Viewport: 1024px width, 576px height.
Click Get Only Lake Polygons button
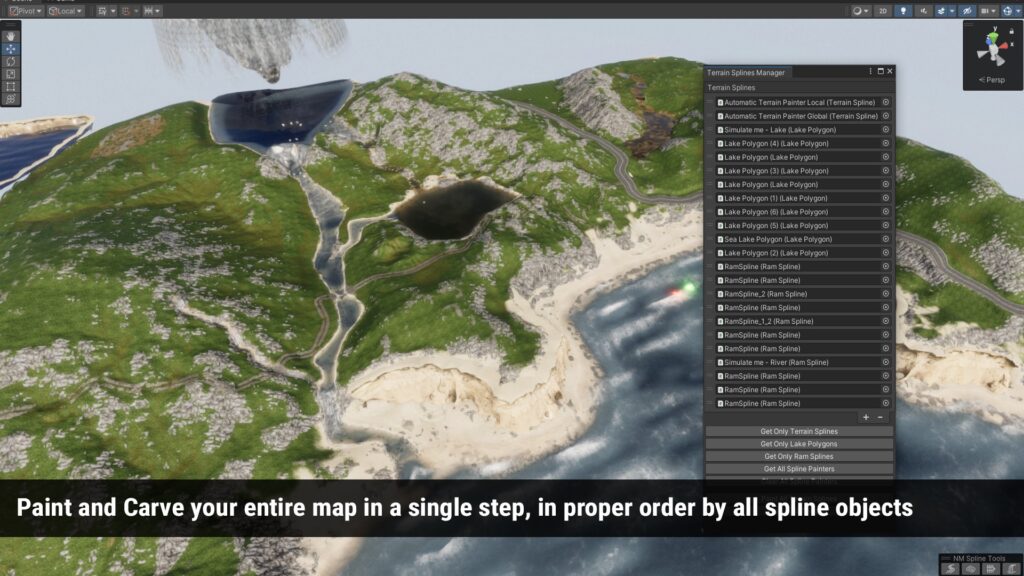(799, 444)
